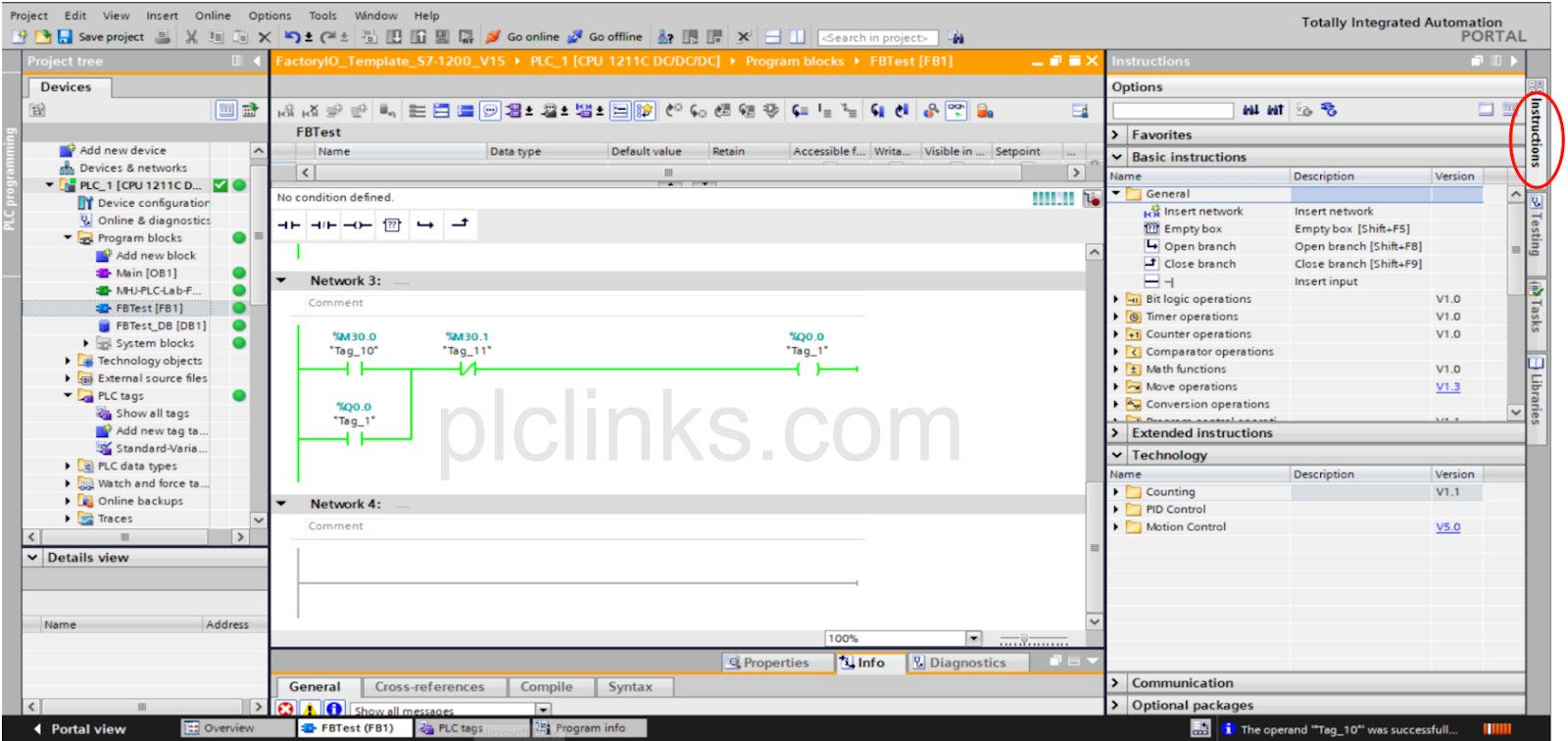Screen dimensions: 1568x741
Task: Click search downward icon in Instructions options
Action: click(x=1250, y=110)
